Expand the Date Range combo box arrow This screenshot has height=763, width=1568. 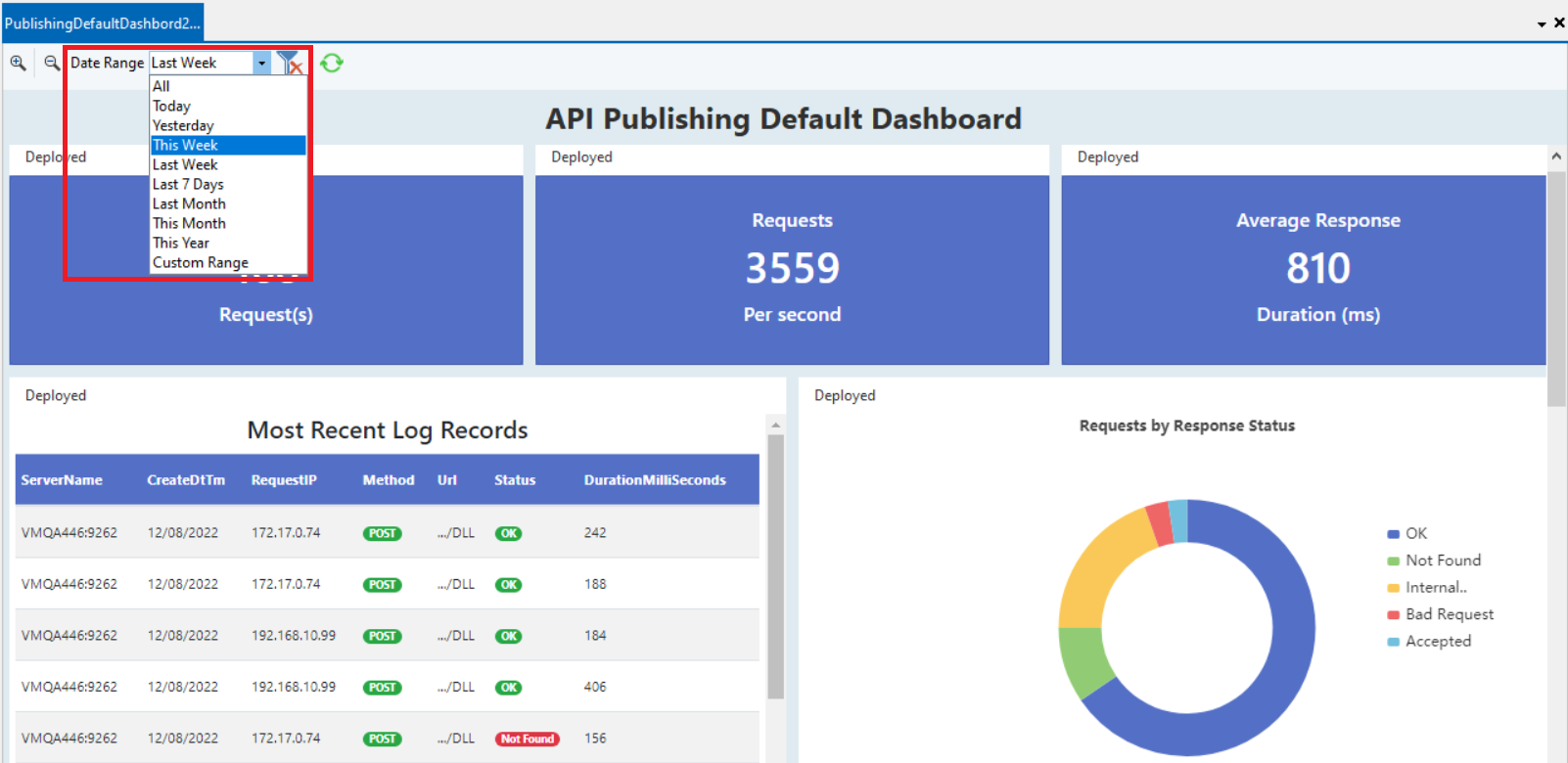(x=261, y=64)
